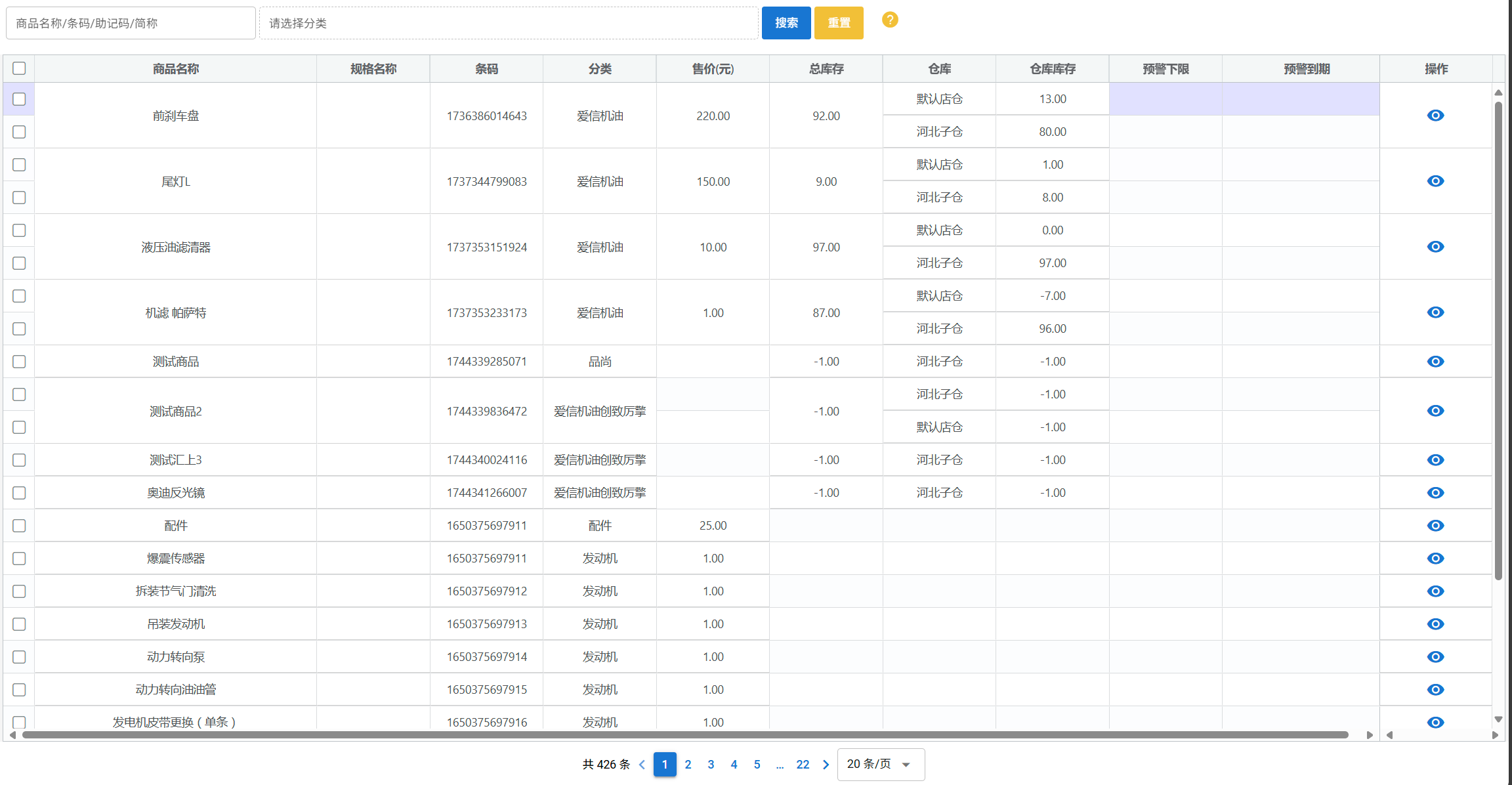Screen dimensions: 1512x785
Task: Click the 共 426 条 total count
Action: click(x=606, y=765)
